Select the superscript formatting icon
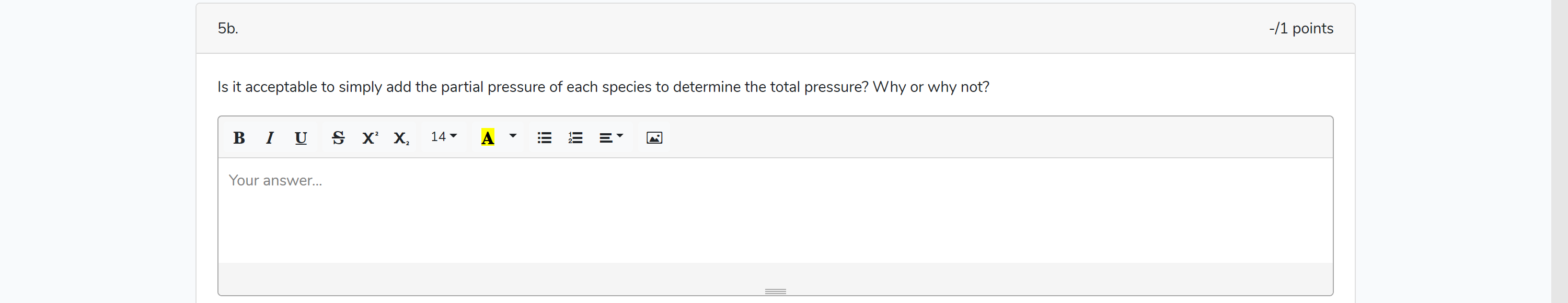1568x303 pixels. pos(370,137)
